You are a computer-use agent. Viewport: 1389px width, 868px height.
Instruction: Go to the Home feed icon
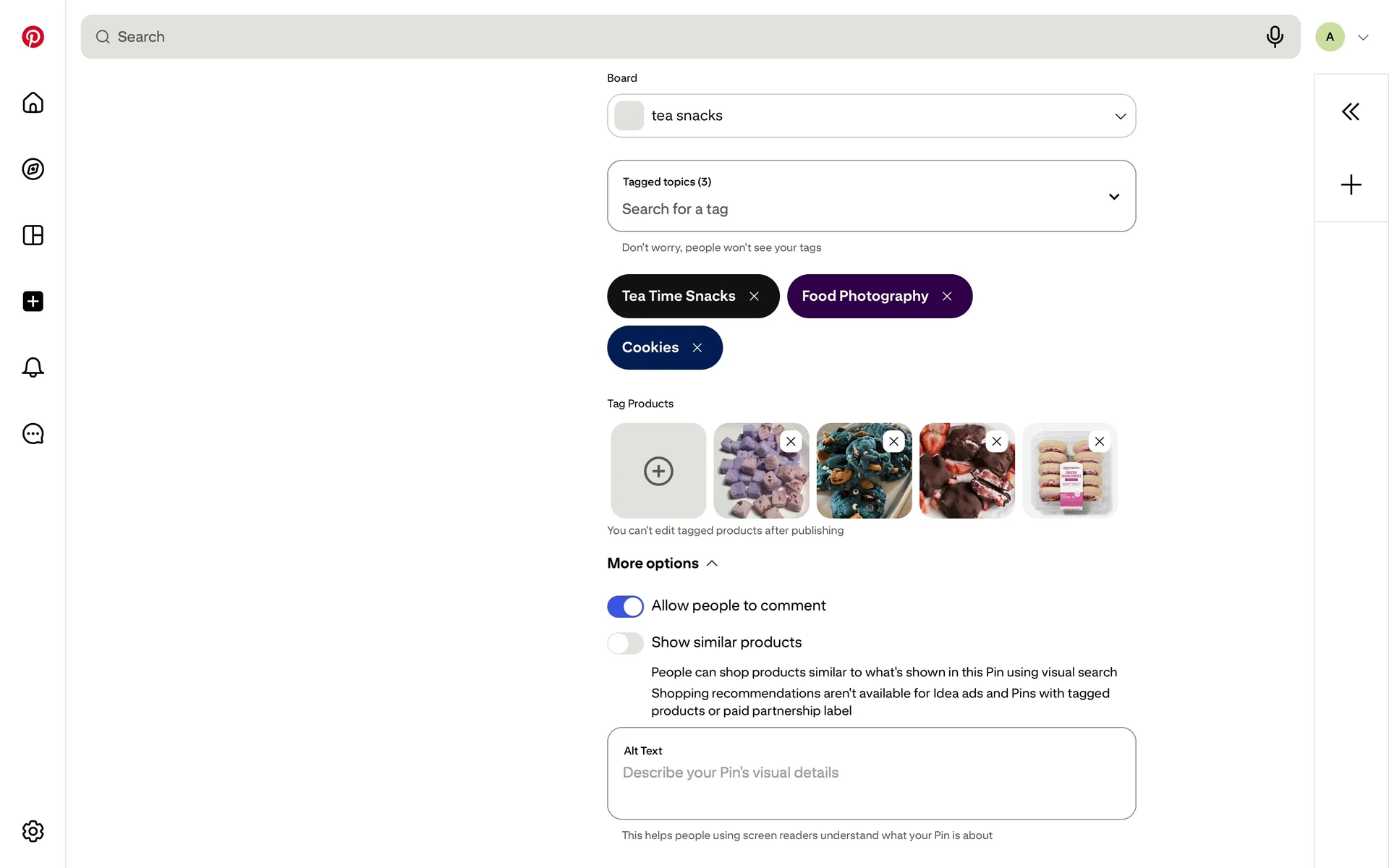click(x=33, y=103)
